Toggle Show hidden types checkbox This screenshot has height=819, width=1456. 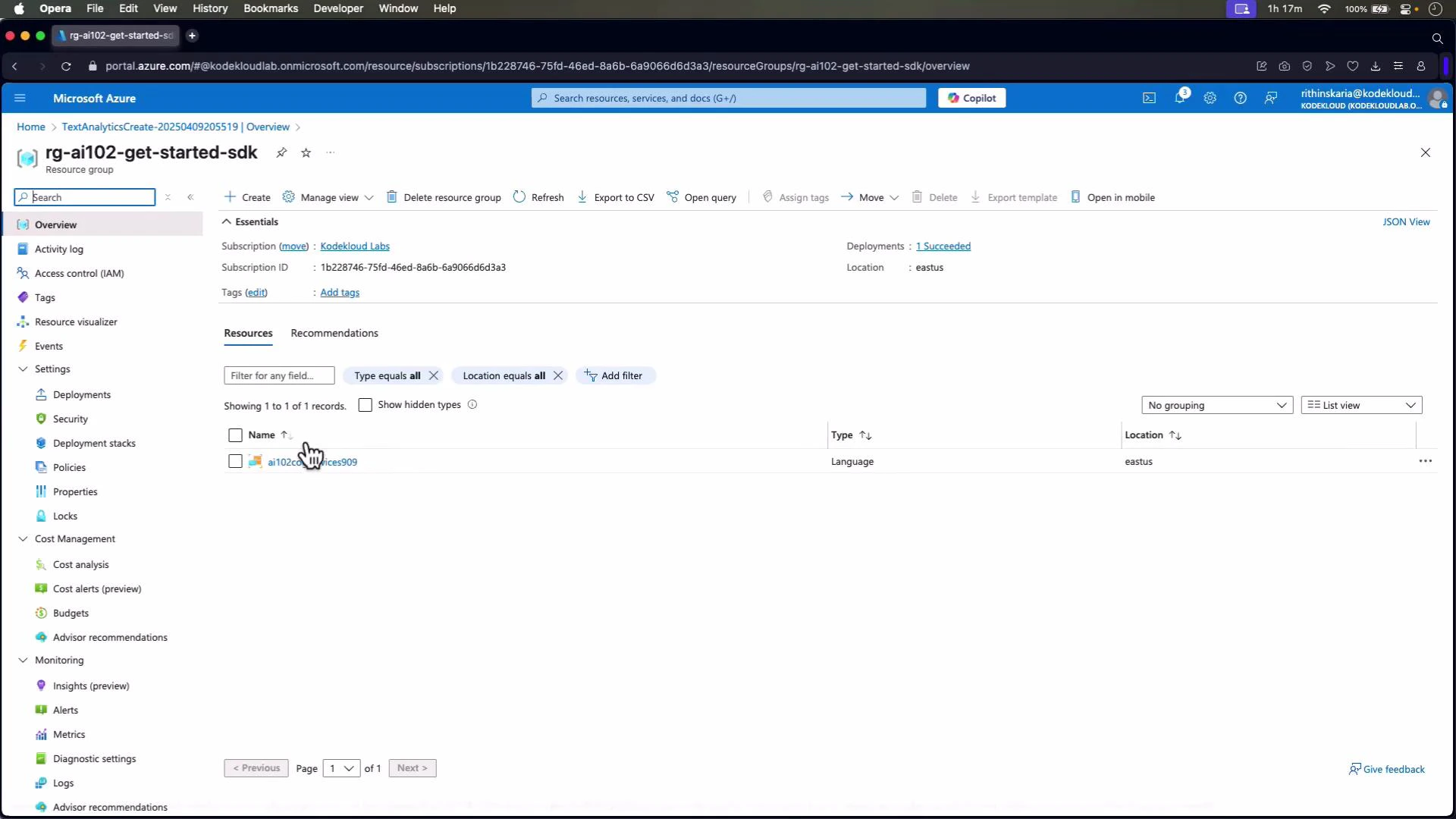pos(366,405)
